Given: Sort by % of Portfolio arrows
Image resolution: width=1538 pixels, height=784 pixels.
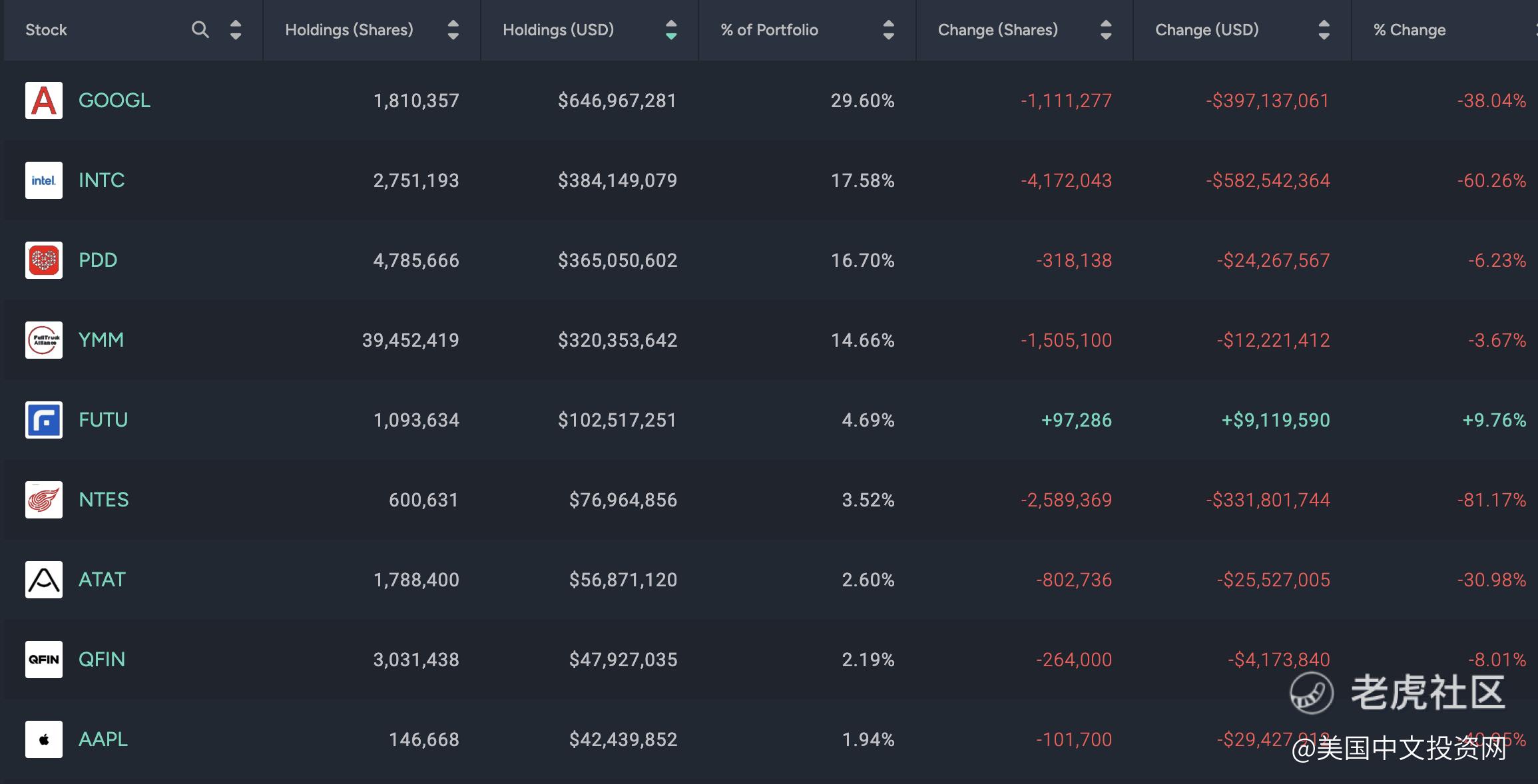Looking at the screenshot, I should click(x=889, y=29).
